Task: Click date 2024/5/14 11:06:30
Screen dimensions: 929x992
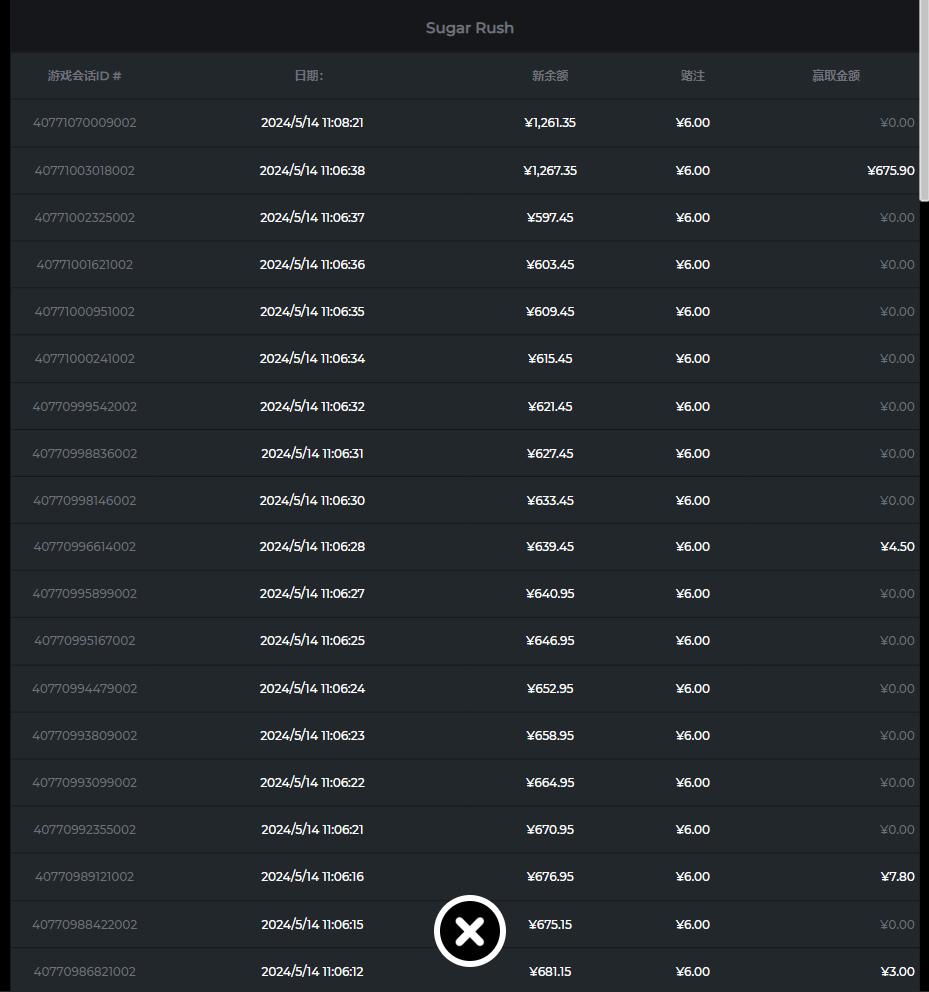Action: coord(312,500)
